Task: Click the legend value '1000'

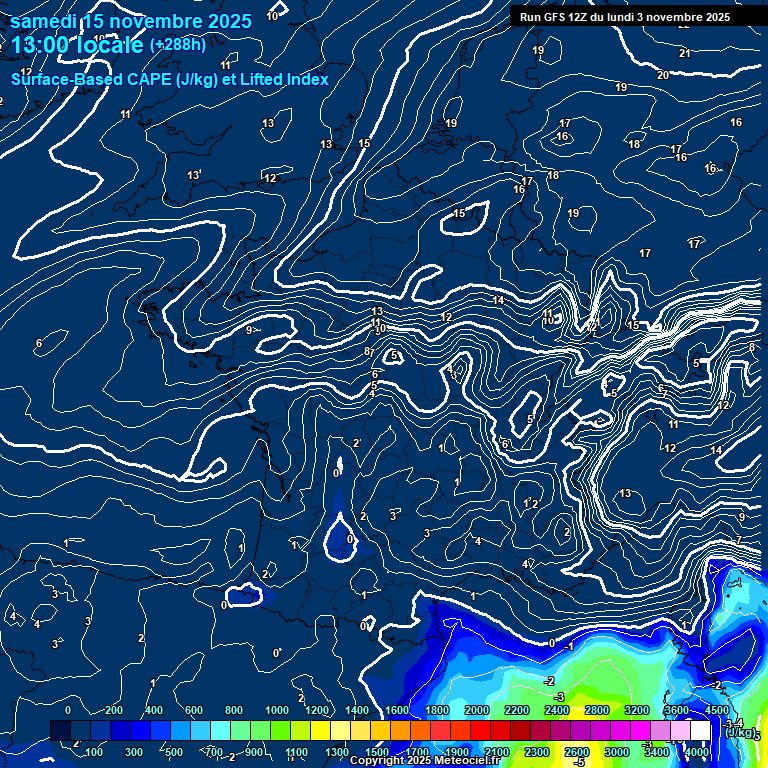Action: [x=277, y=710]
